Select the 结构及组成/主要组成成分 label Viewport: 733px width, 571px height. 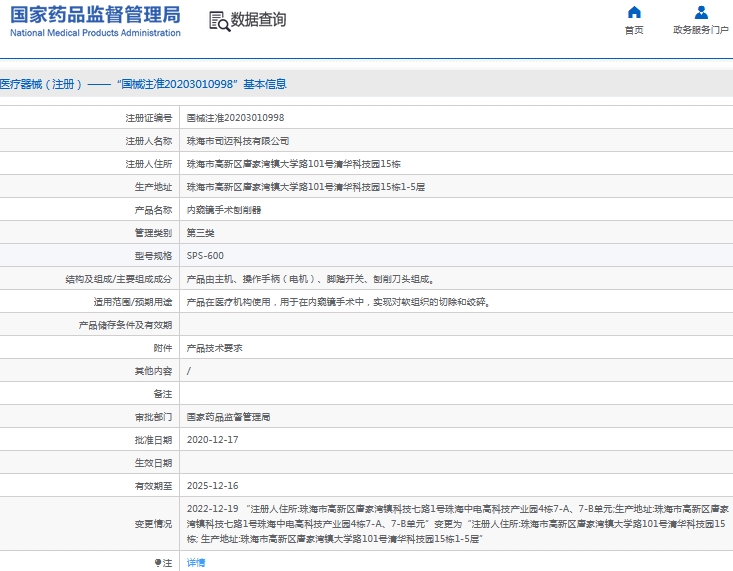[119, 279]
